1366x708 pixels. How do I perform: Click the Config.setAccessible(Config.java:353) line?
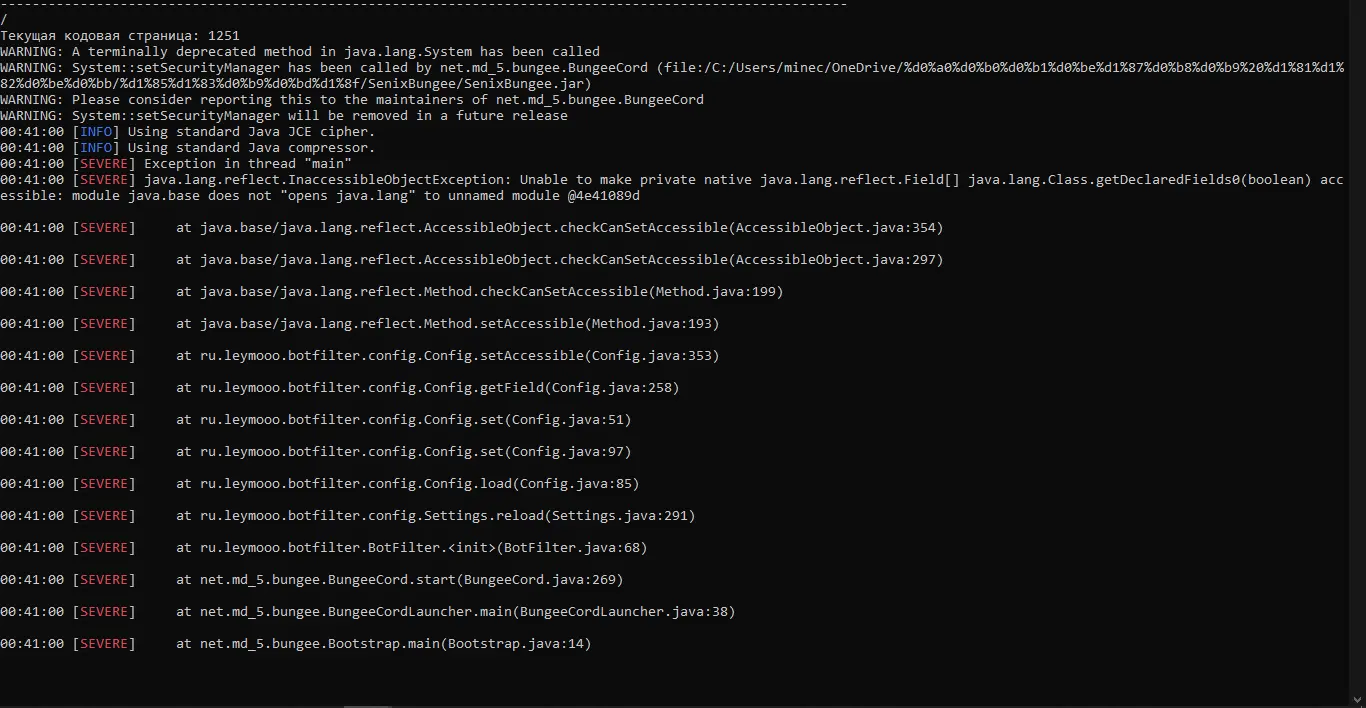coord(360,356)
